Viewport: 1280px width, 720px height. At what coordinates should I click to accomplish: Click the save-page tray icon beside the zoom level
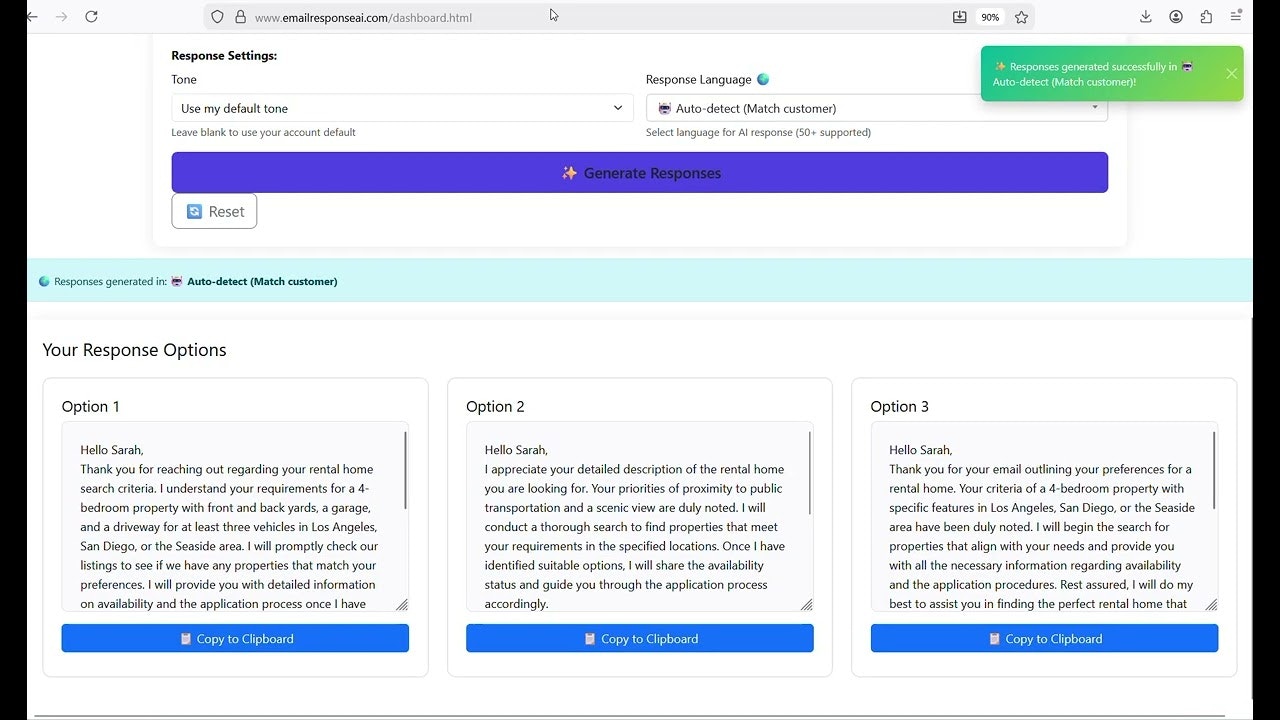(959, 17)
